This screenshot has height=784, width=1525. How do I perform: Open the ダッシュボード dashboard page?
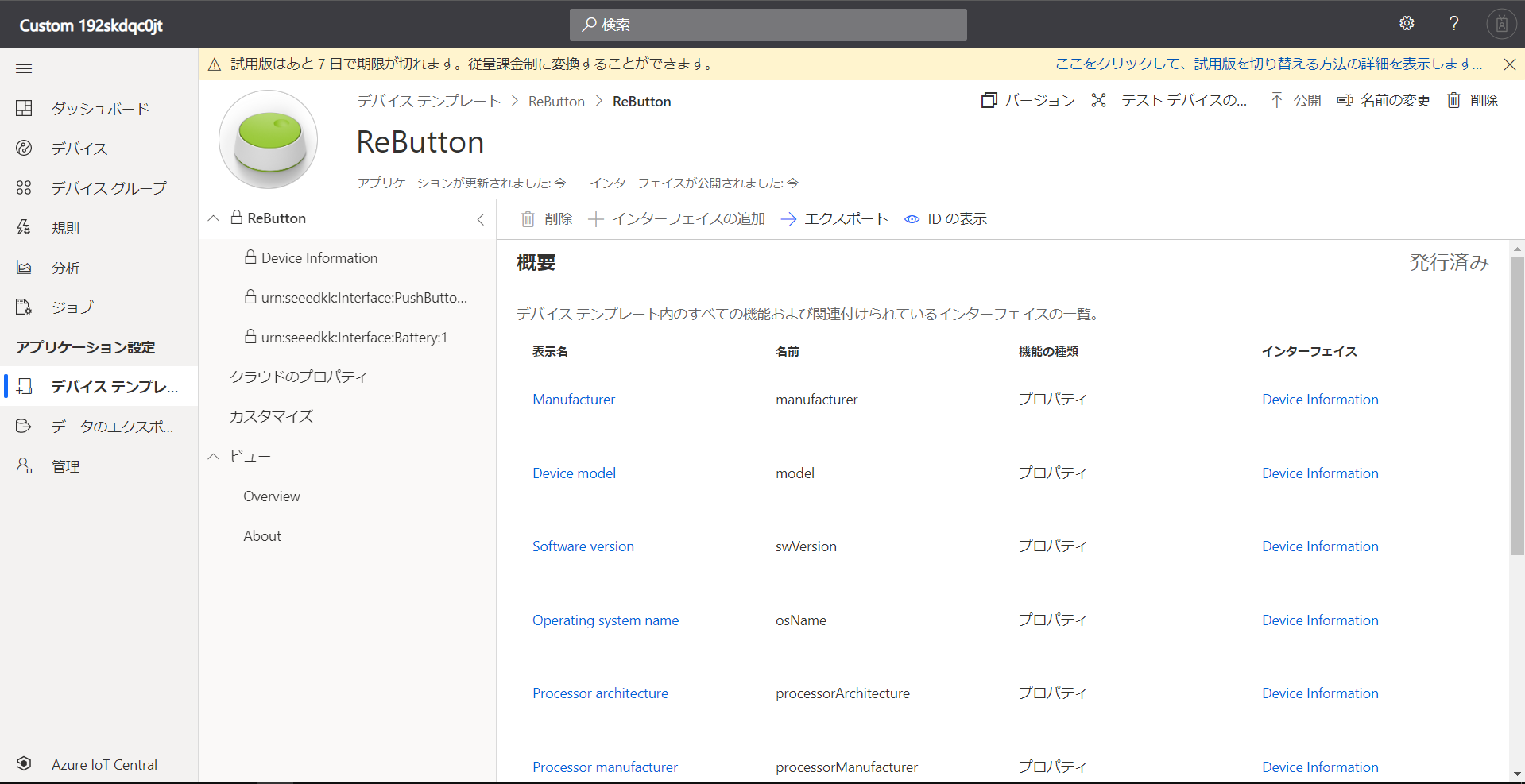tap(99, 109)
